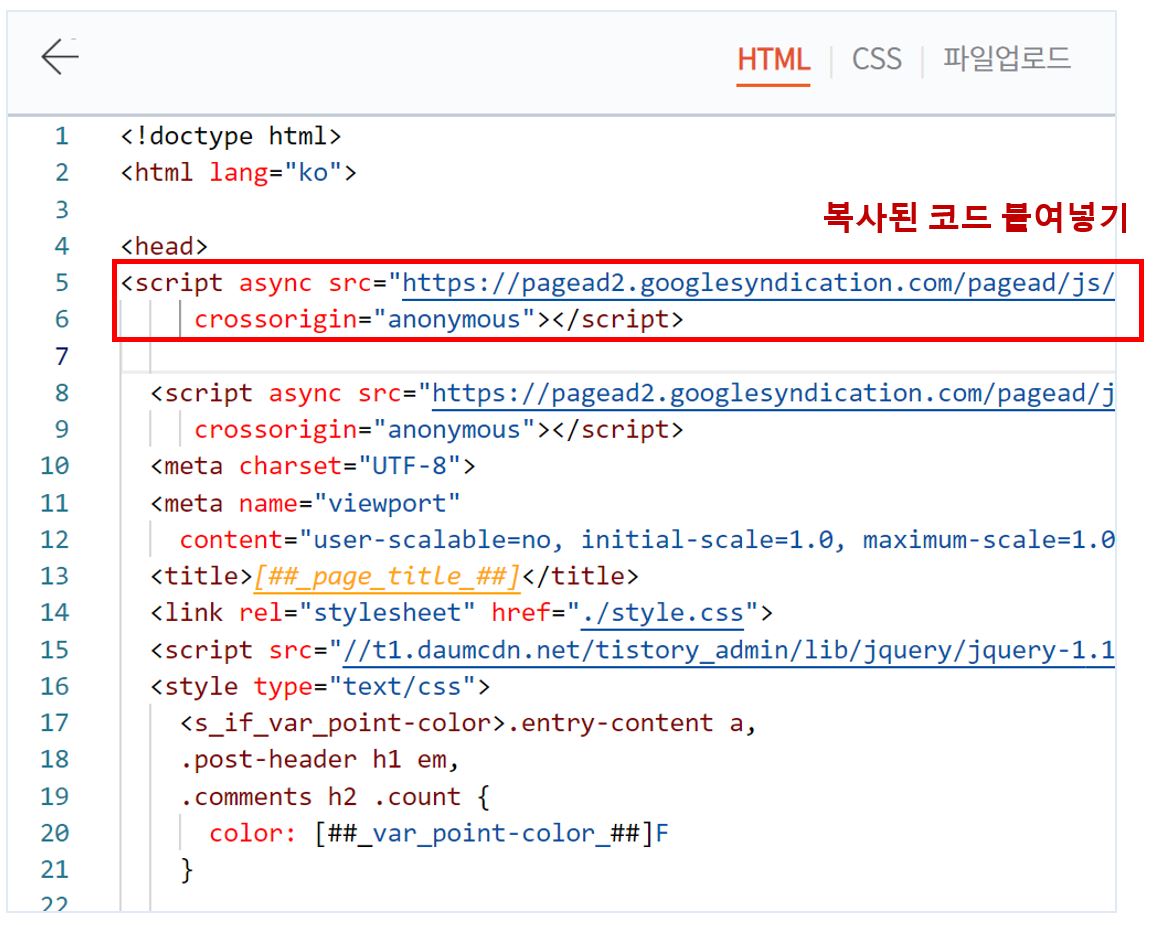Screen dimensions: 1162x925
Task: Open the googlesyndication URL on line 5
Action: (757, 283)
